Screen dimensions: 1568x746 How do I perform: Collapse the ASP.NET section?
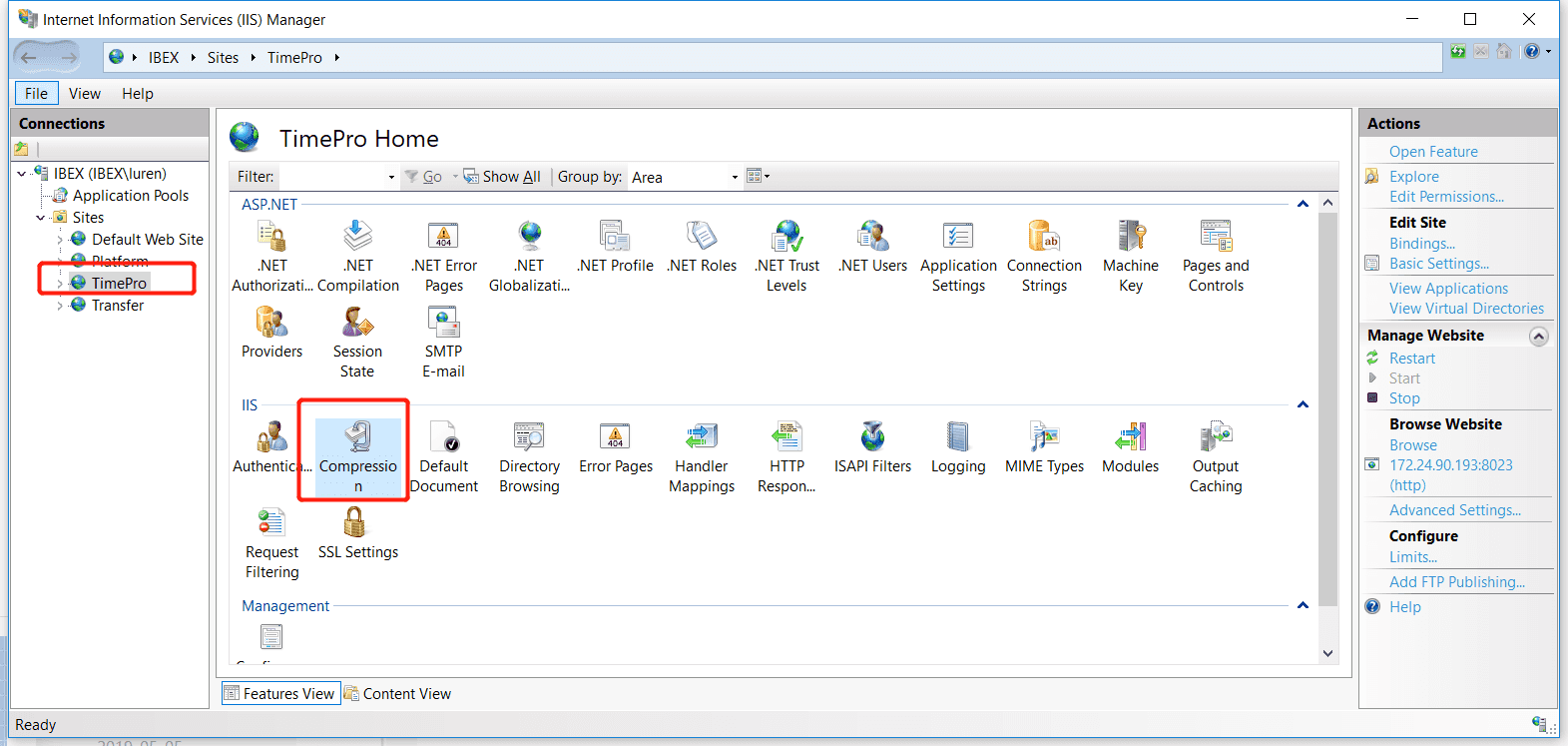[1303, 204]
